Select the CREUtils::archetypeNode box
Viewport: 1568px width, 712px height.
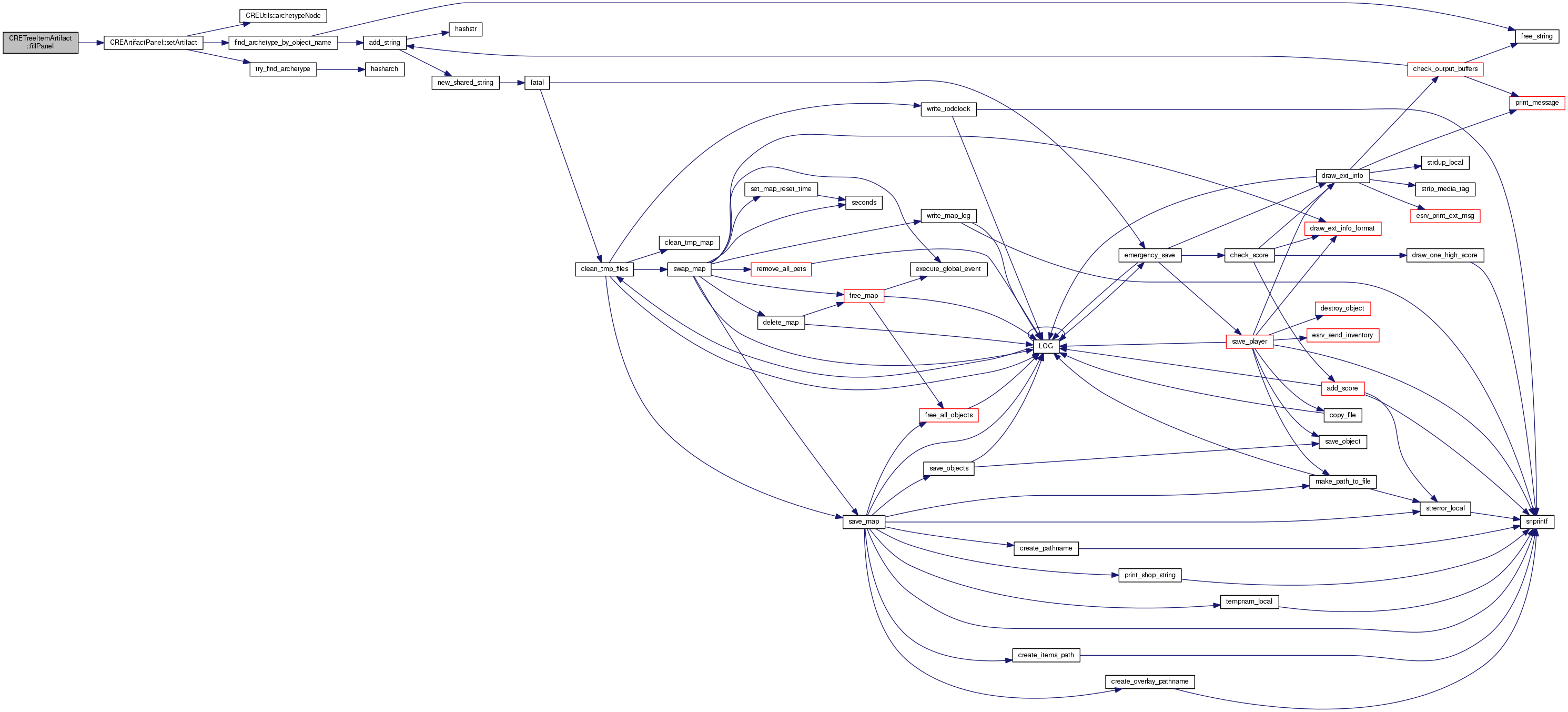(282, 16)
